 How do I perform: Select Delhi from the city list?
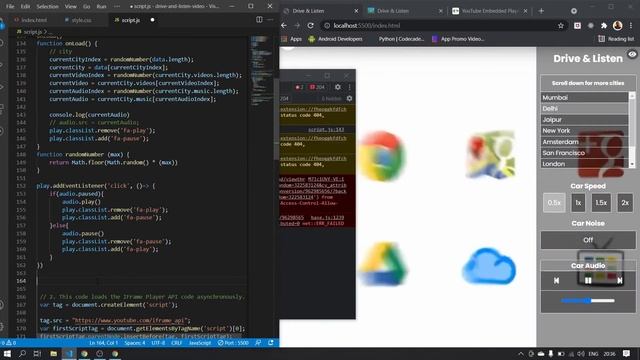tap(585, 109)
